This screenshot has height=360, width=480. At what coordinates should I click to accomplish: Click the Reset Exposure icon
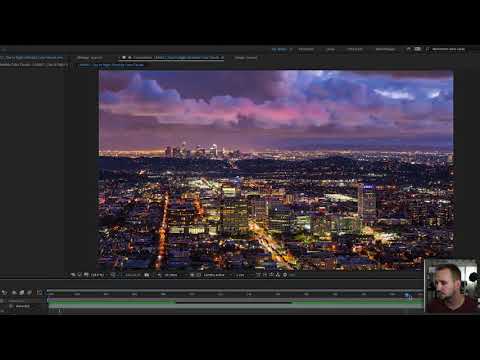[x=285, y=275]
